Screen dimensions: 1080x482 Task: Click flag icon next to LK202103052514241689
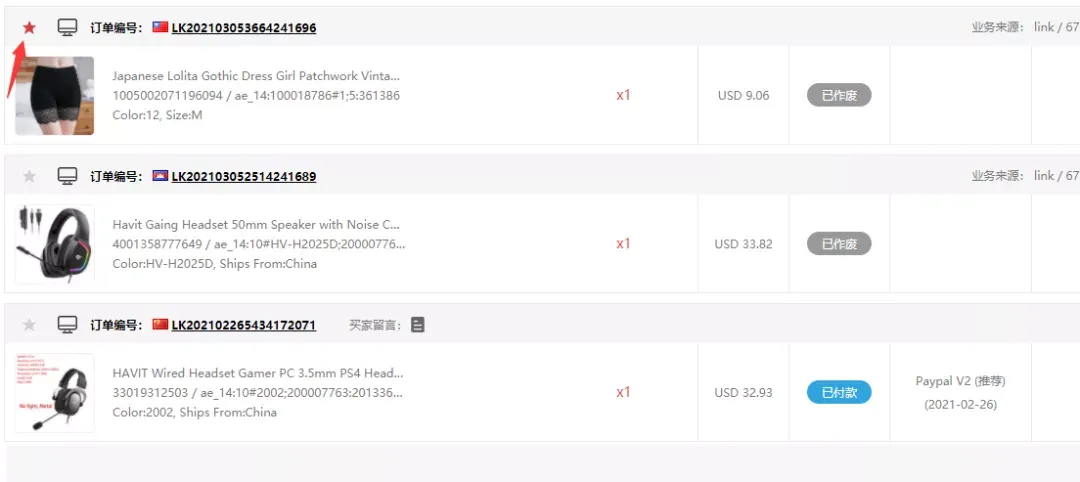click(160, 176)
